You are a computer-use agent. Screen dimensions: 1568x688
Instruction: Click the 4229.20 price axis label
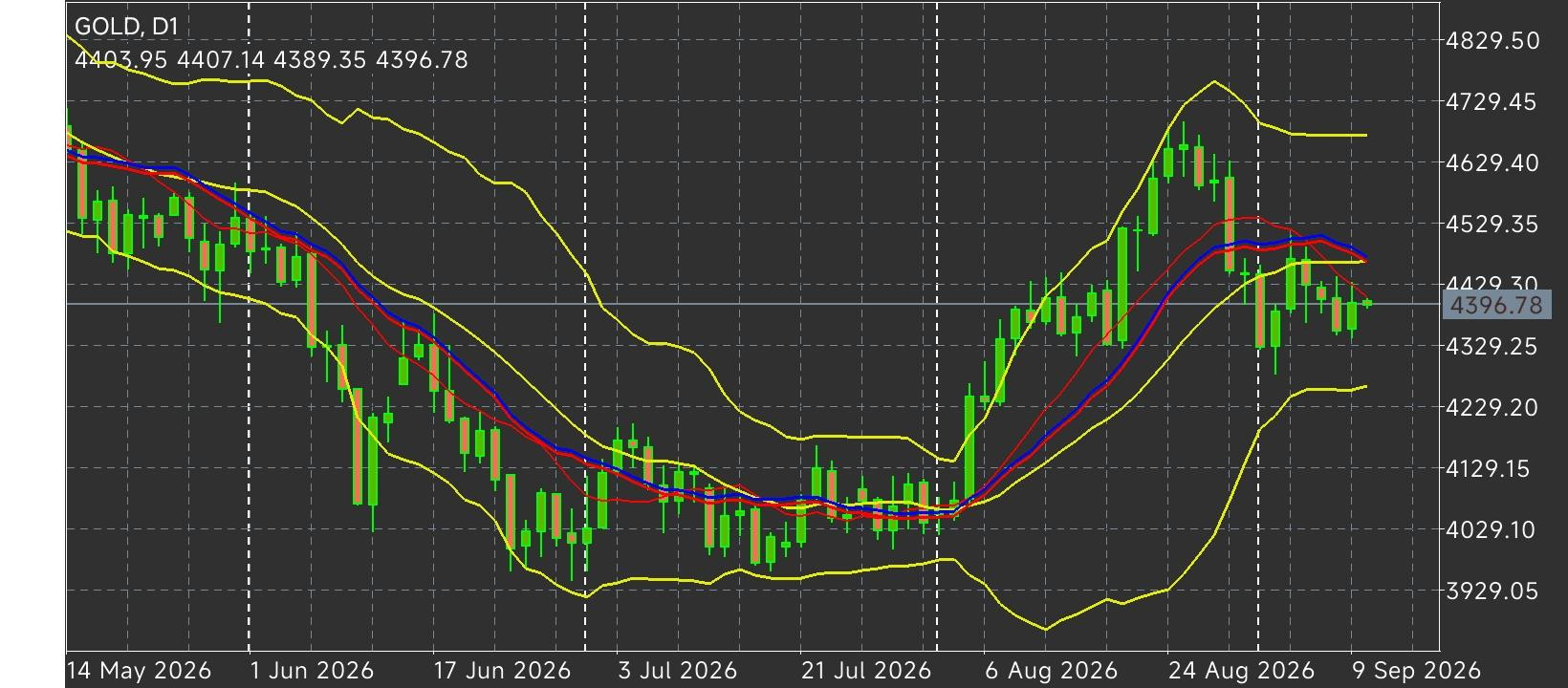tap(1492, 407)
